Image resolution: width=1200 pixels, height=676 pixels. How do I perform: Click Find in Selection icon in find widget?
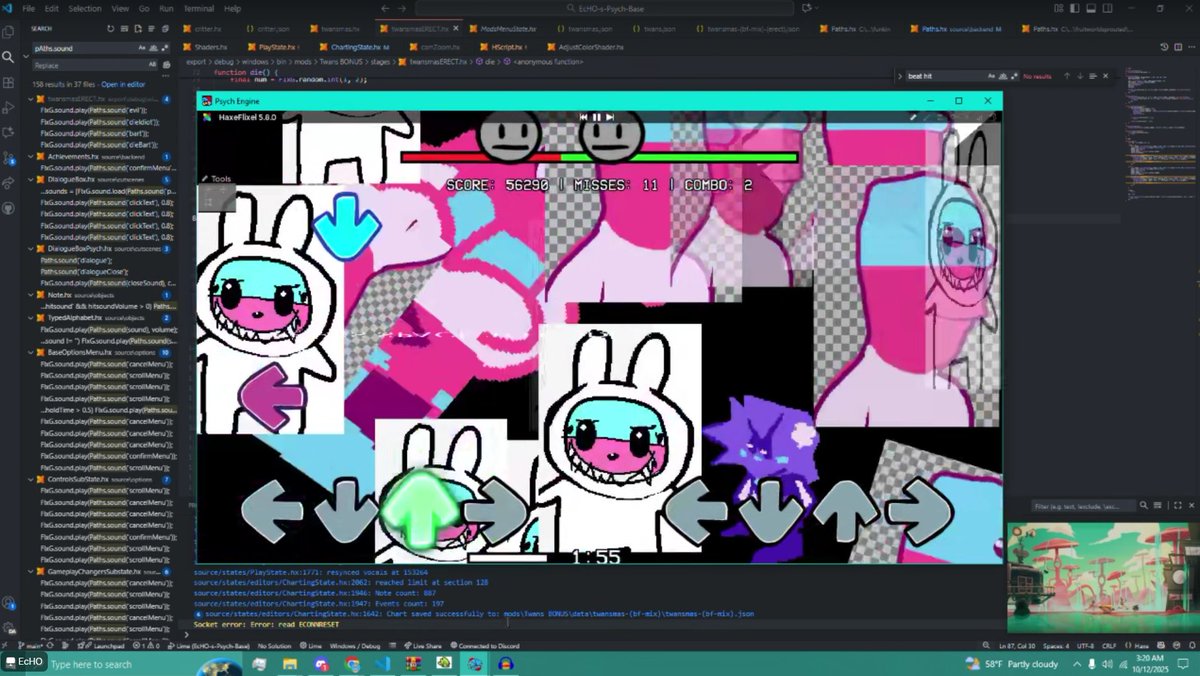(x=1093, y=76)
